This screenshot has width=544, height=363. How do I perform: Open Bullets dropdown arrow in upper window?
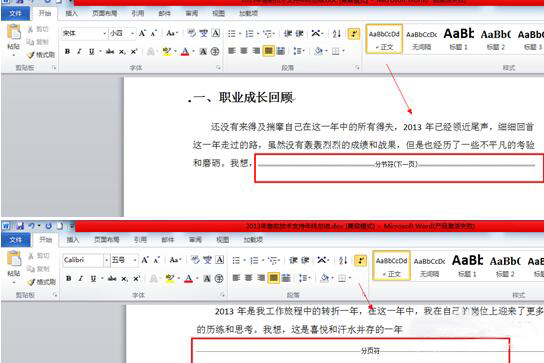click(x=240, y=34)
